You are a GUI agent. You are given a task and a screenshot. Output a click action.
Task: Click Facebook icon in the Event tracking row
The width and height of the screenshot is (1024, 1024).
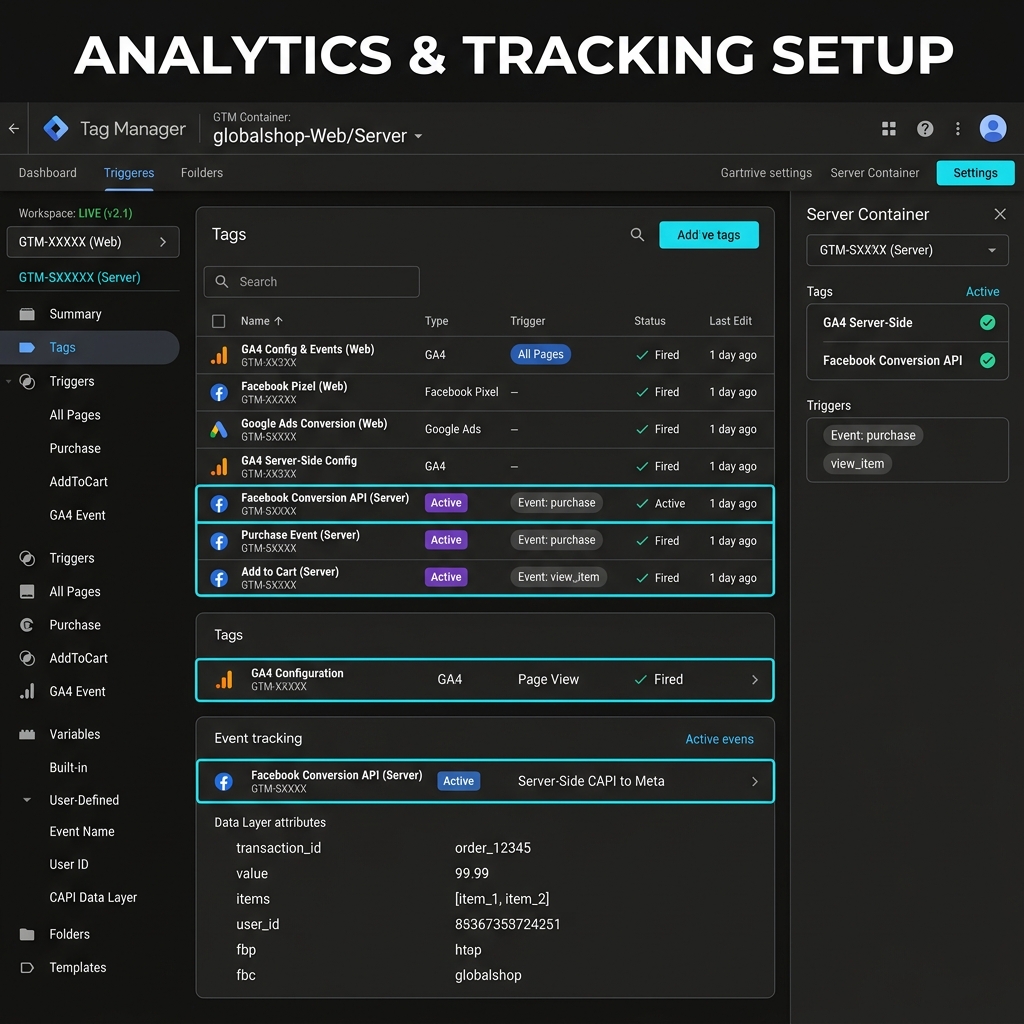point(223,782)
